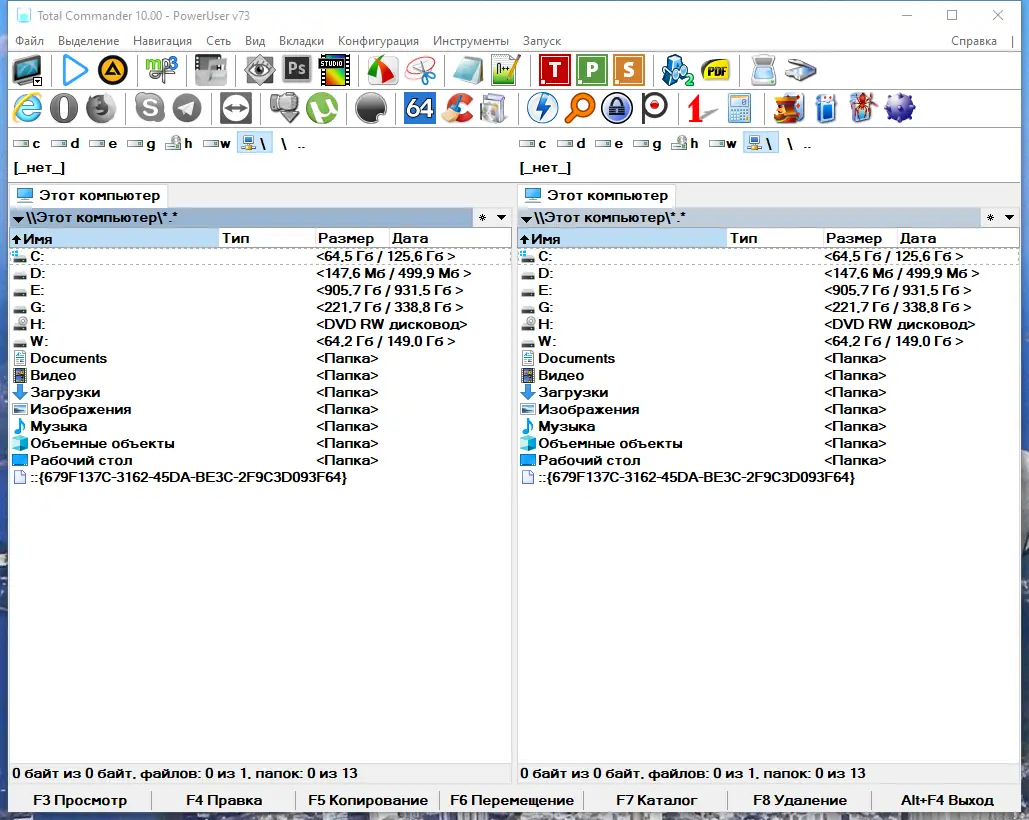Launch Telegram from the toolbar
1029x820 pixels.
(187, 108)
